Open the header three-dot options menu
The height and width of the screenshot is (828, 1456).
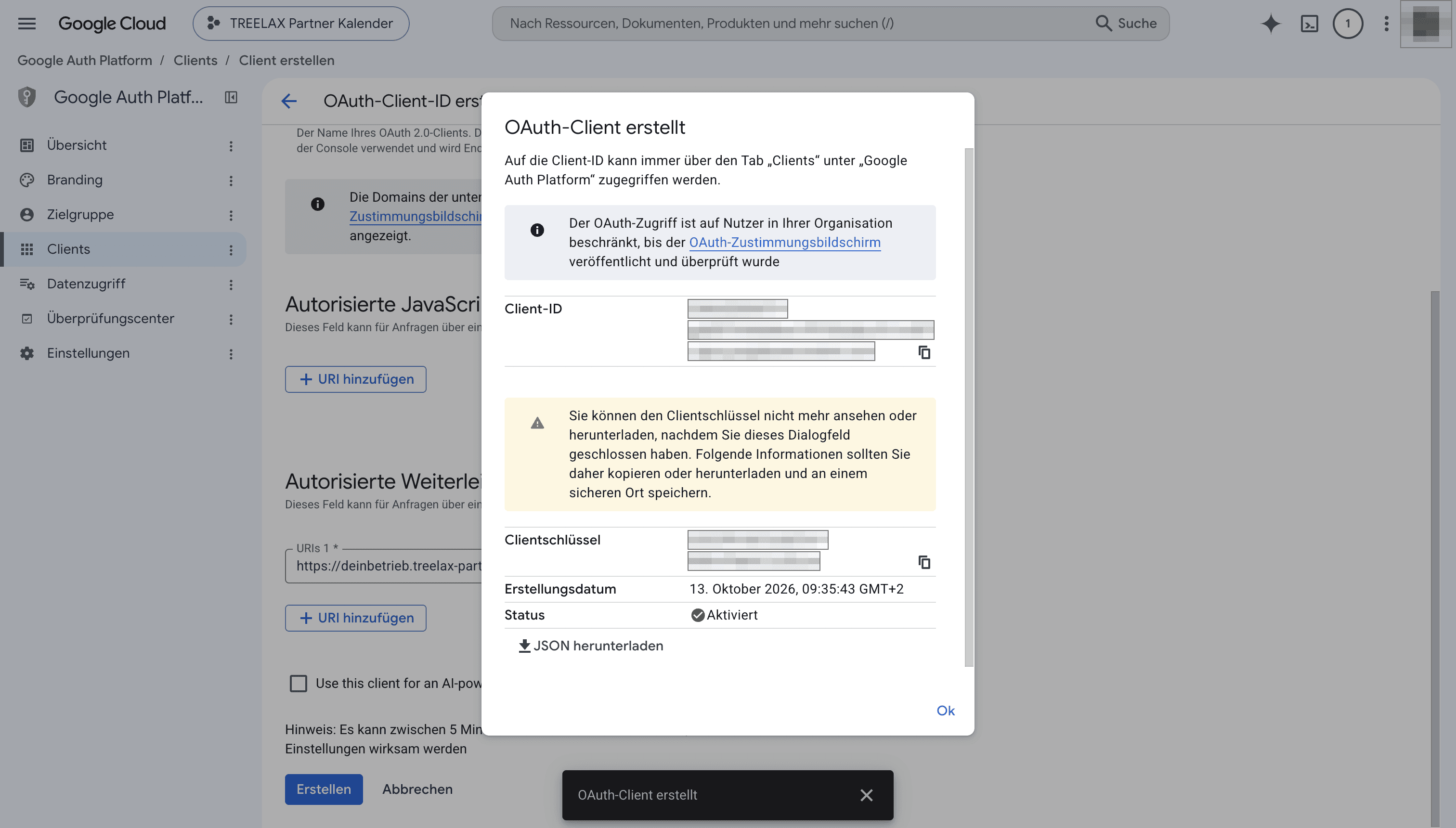click(1386, 23)
